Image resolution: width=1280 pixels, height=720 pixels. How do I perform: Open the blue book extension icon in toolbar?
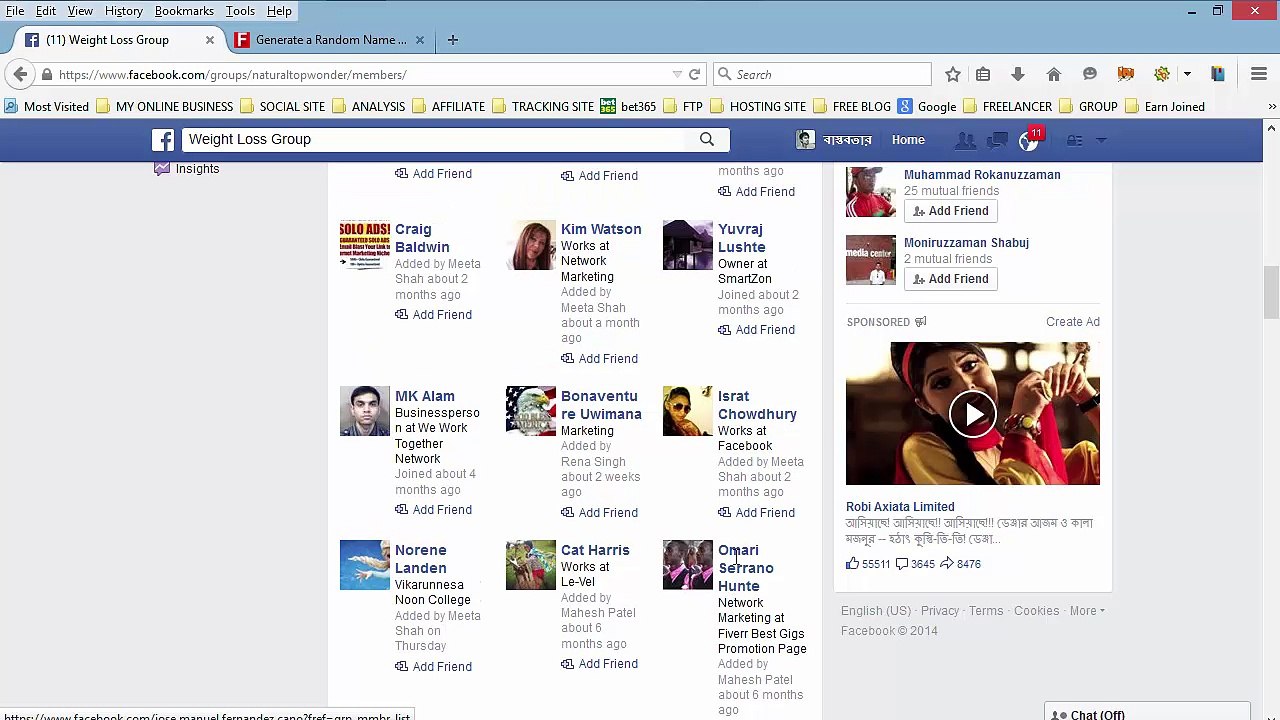(x=1218, y=74)
